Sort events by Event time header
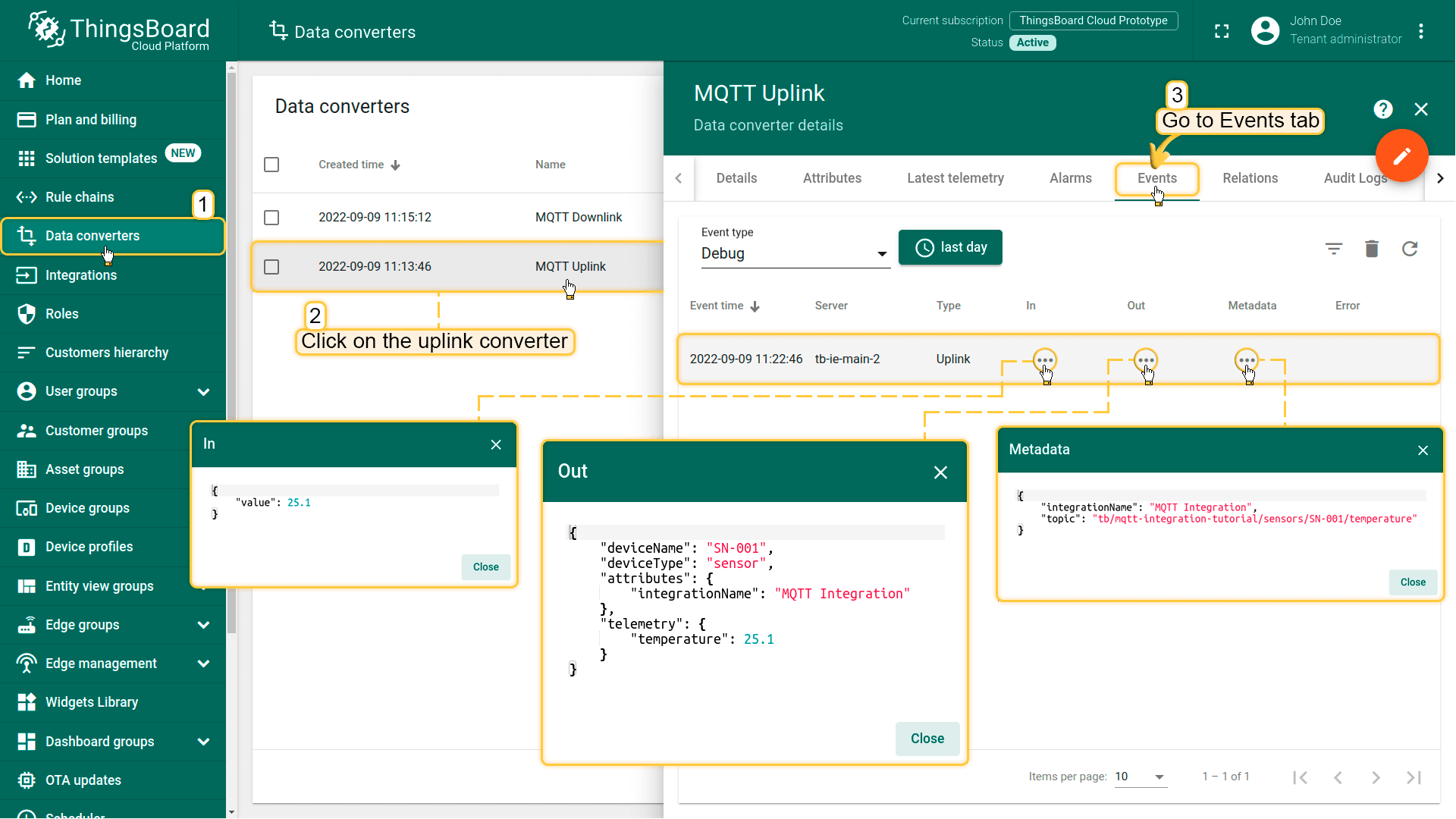Viewport: 1456px width, 819px height. [724, 306]
